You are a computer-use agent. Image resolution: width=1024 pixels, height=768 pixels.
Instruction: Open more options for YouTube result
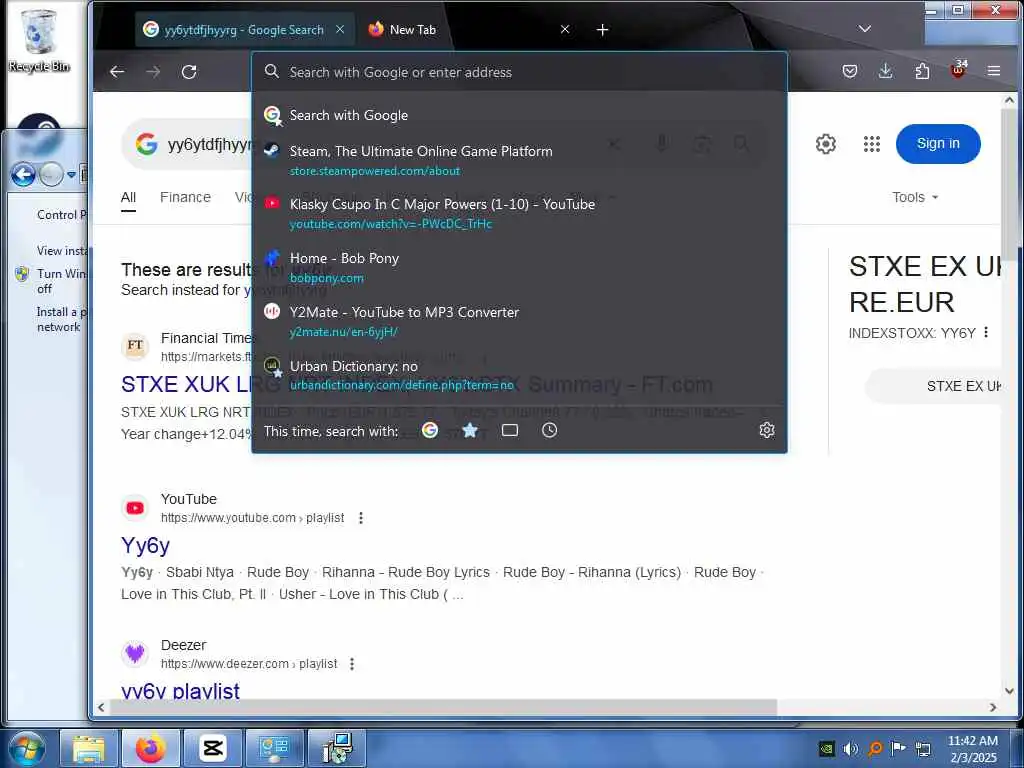[x=360, y=518]
